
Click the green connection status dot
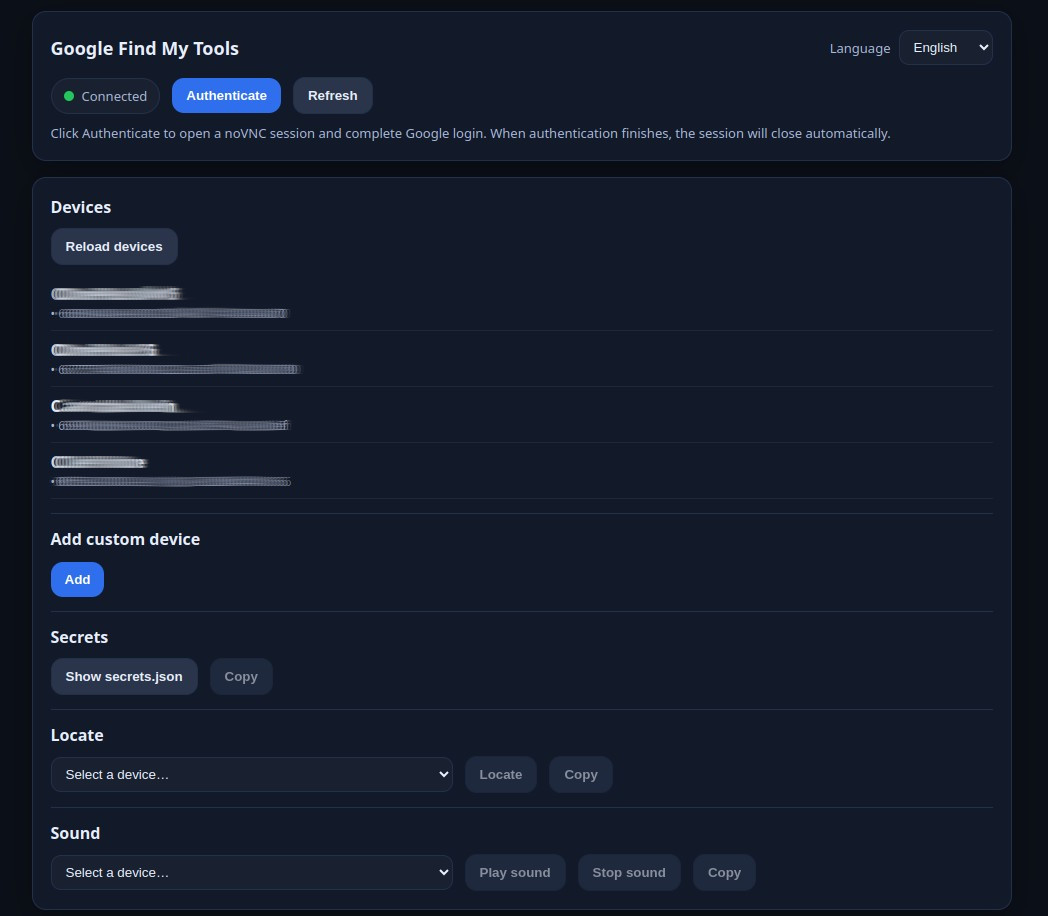pyautogui.click(x=69, y=96)
